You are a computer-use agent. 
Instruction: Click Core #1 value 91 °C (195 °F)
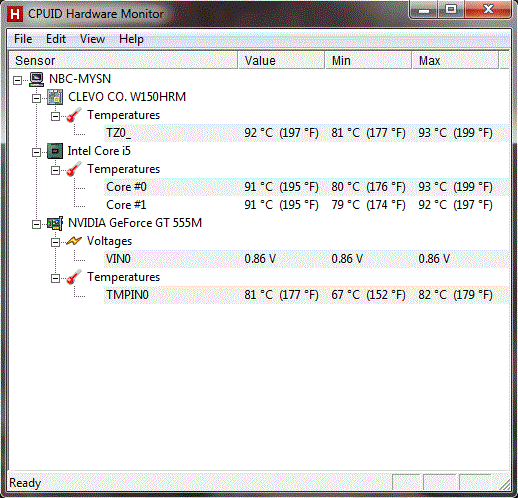pyautogui.click(x=281, y=205)
